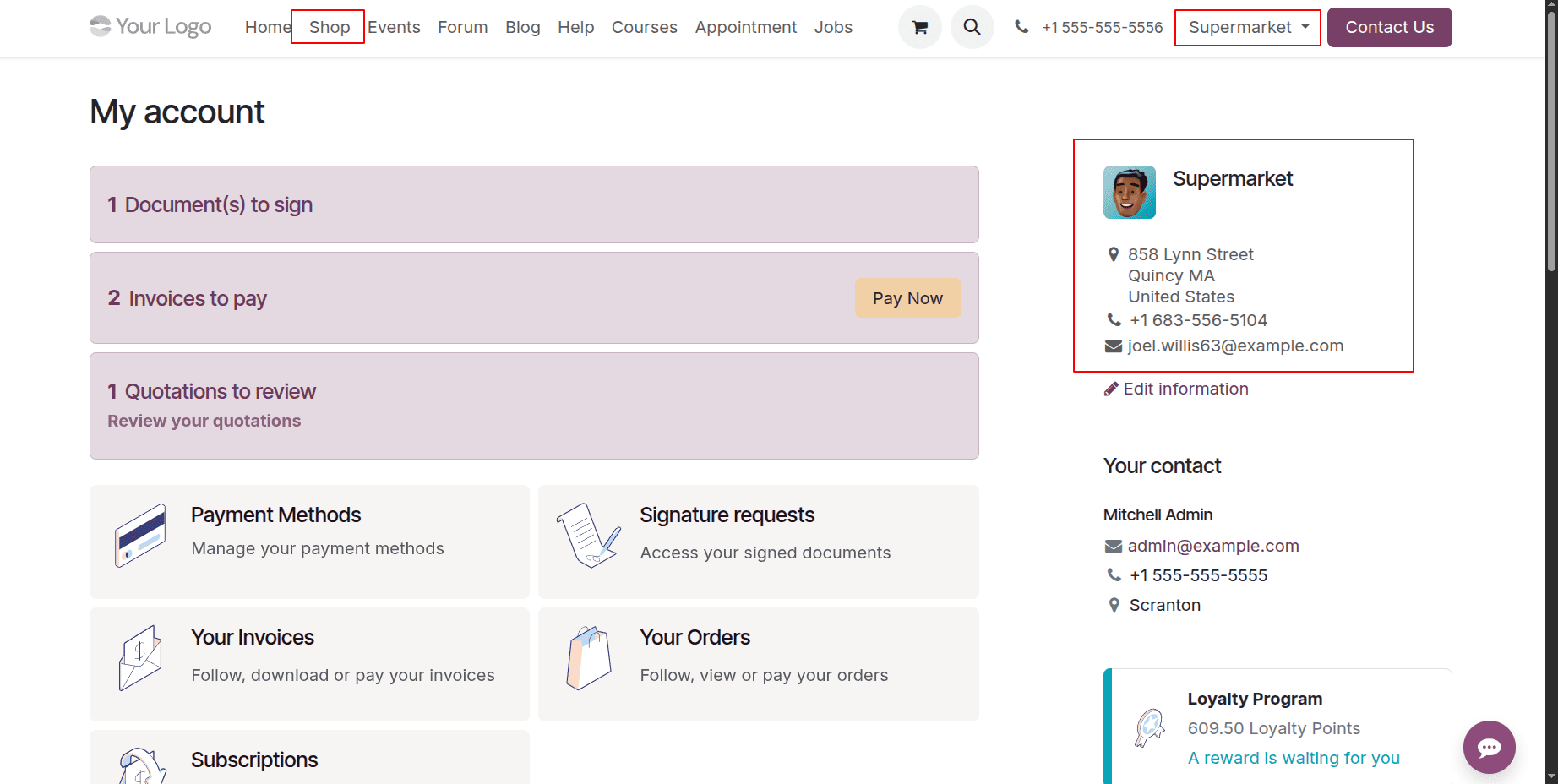The image size is (1558, 784).
Task: Open the Your Invoices title
Action: tap(253, 637)
